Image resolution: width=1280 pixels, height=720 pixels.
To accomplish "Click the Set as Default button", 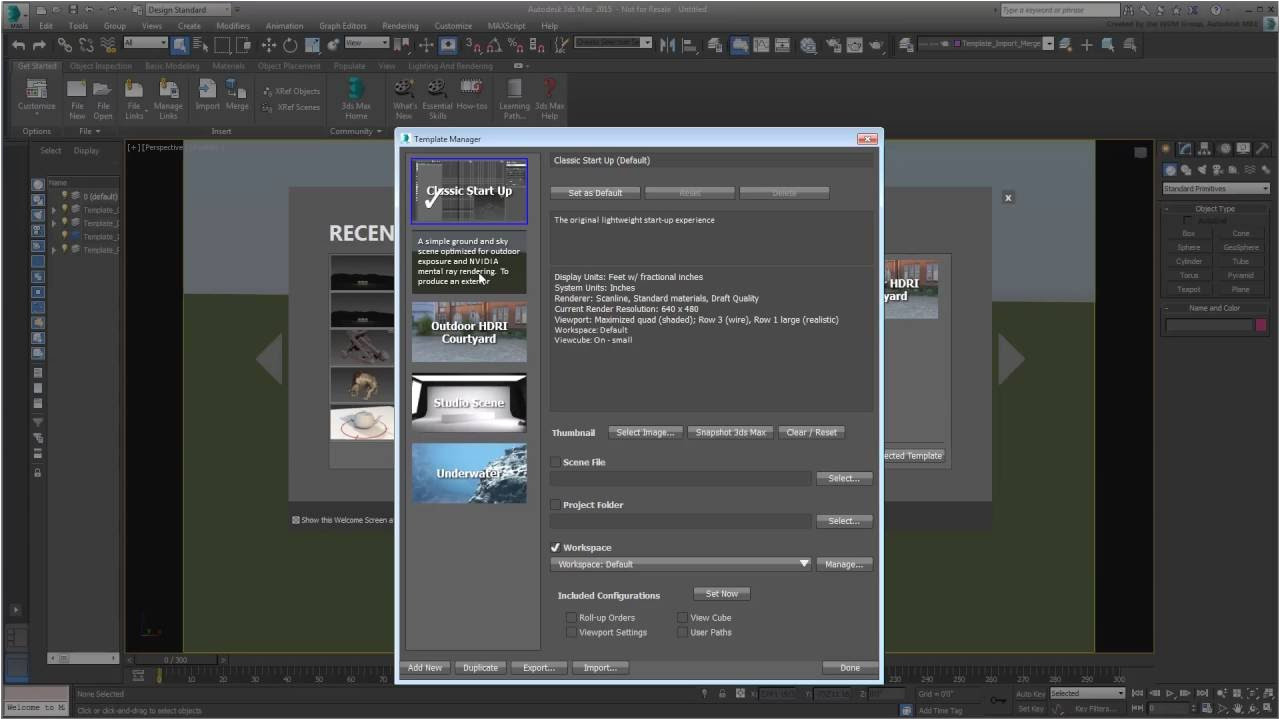I will click(x=595, y=193).
